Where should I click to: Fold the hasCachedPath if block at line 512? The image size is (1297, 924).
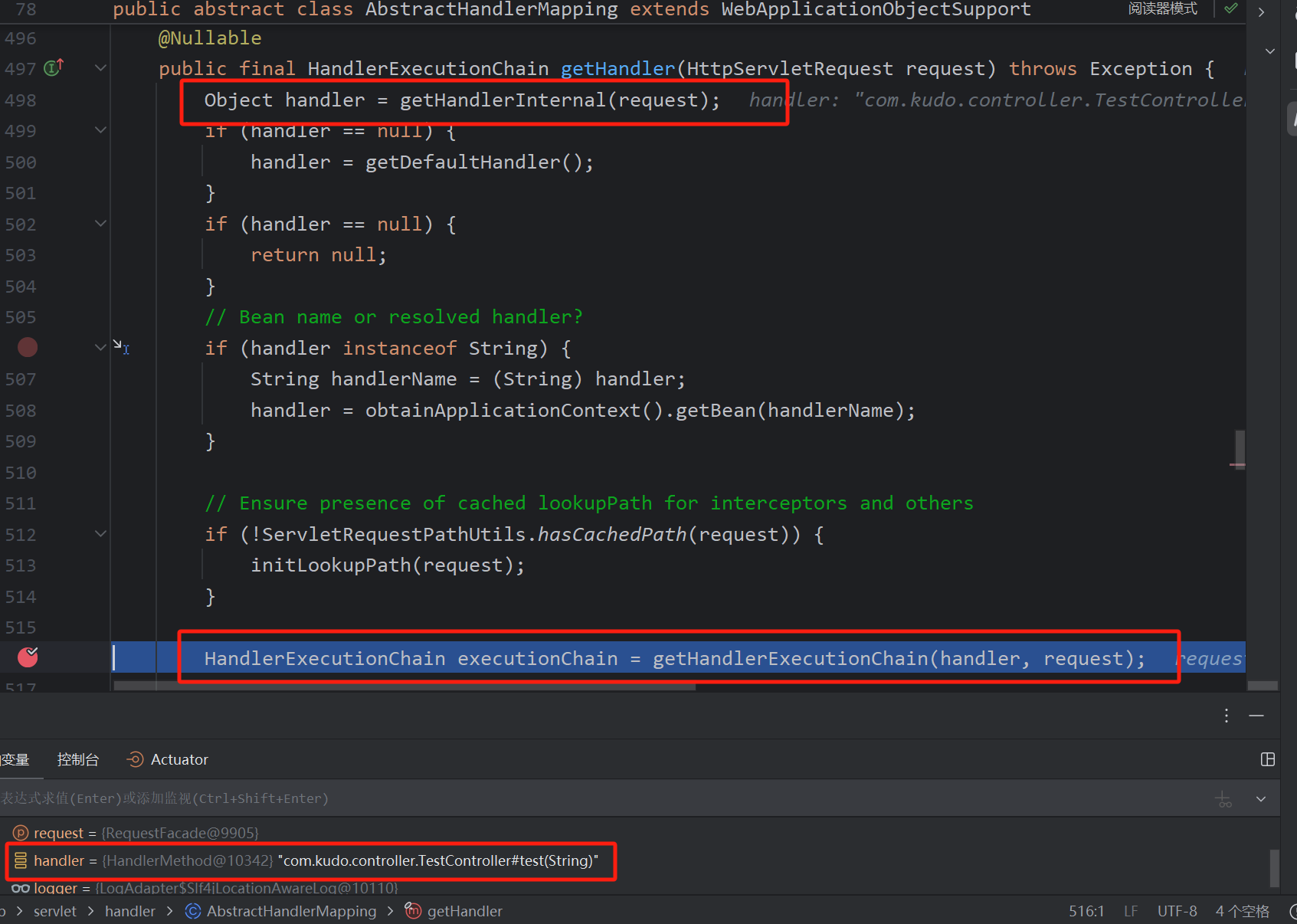coord(100,534)
